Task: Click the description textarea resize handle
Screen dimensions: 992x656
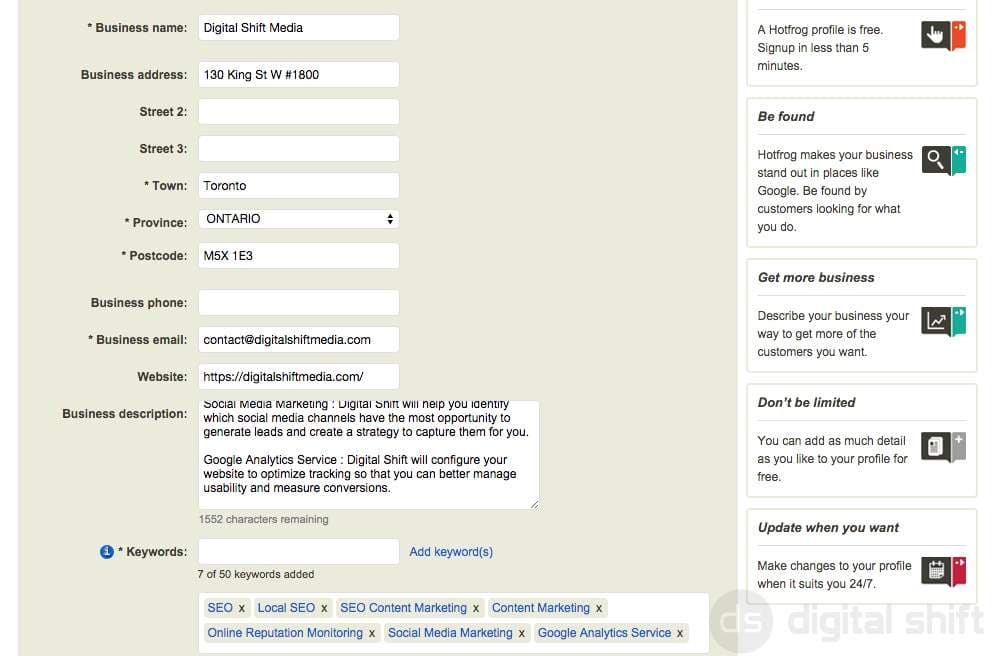Action: pos(535,504)
